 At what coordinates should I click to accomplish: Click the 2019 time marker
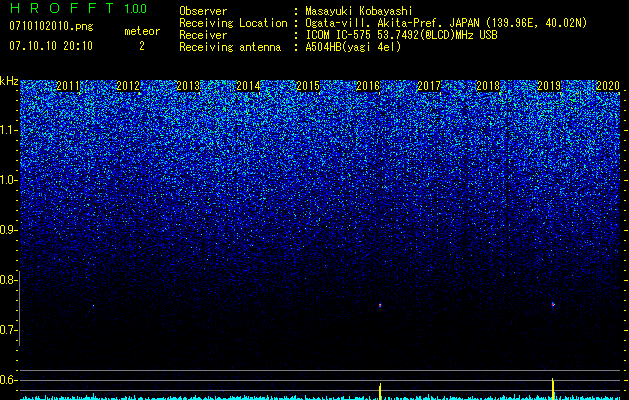(549, 86)
